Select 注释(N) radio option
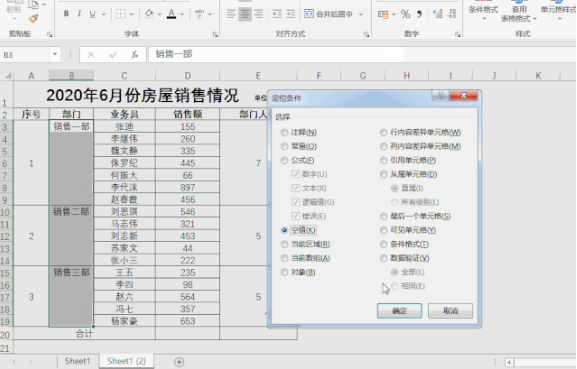Viewport: 577px width, 369px height. pos(298,132)
